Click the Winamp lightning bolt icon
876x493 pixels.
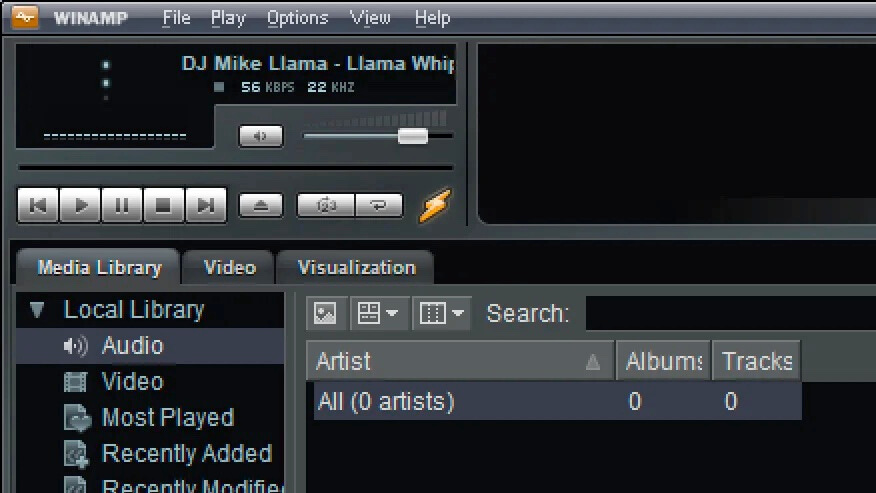(x=435, y=205)
